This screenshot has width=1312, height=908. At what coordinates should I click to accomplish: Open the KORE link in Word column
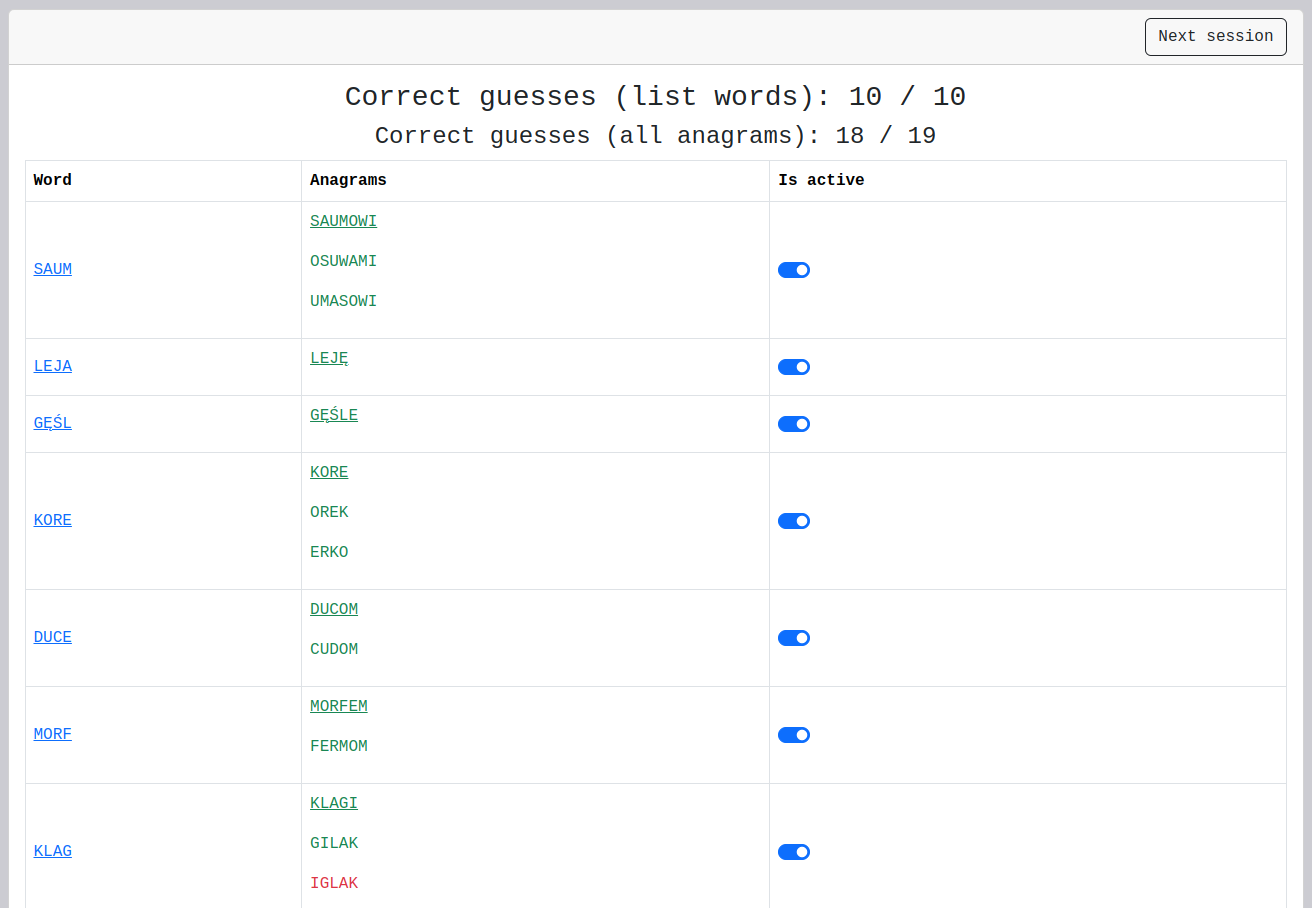click(x=53, y=521)
